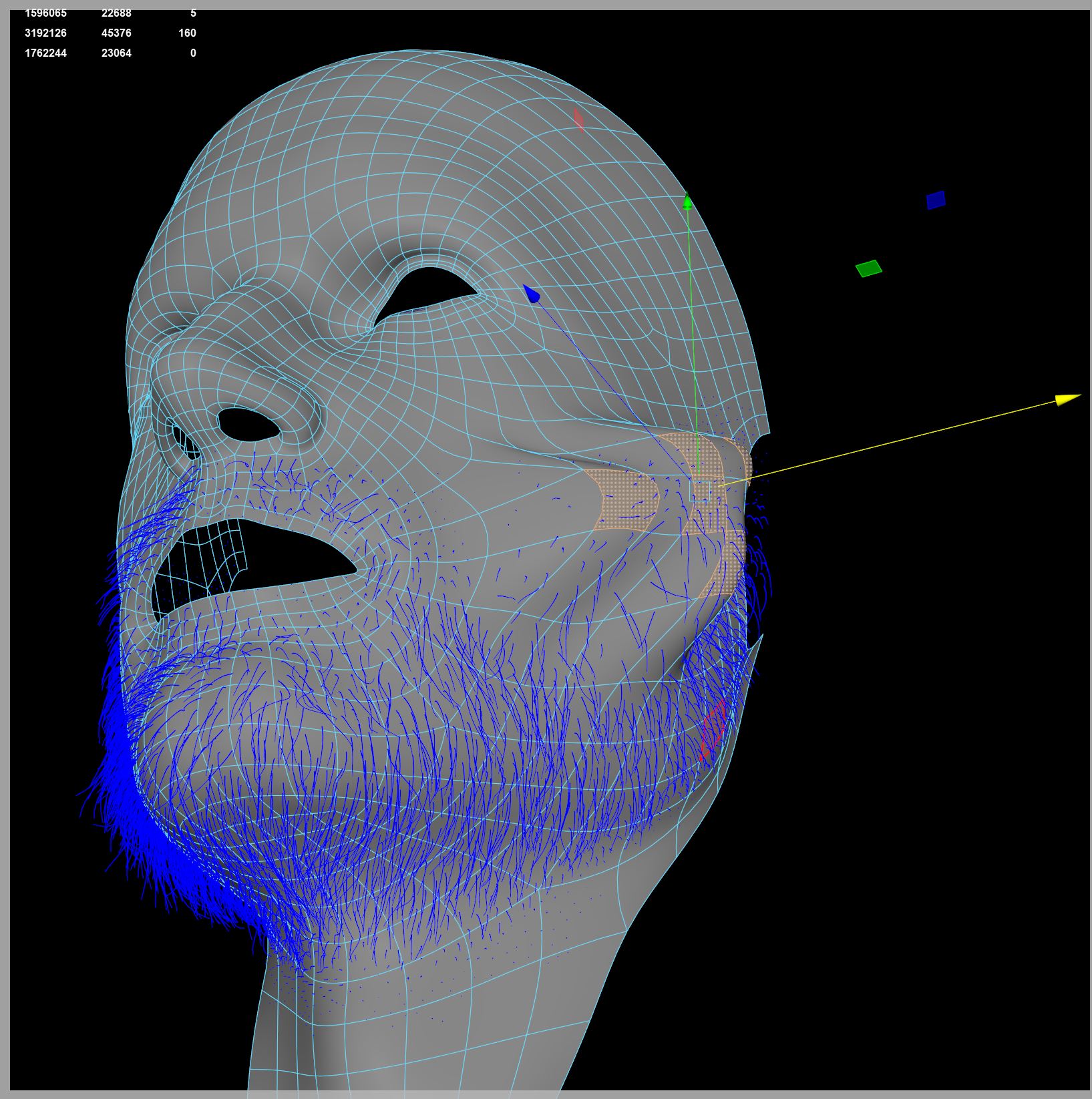Image resolution: width=1092 pixels, height=1099 pixels.
Task: Click the green Y-axis arrow tip
Action: click(687, 201)
